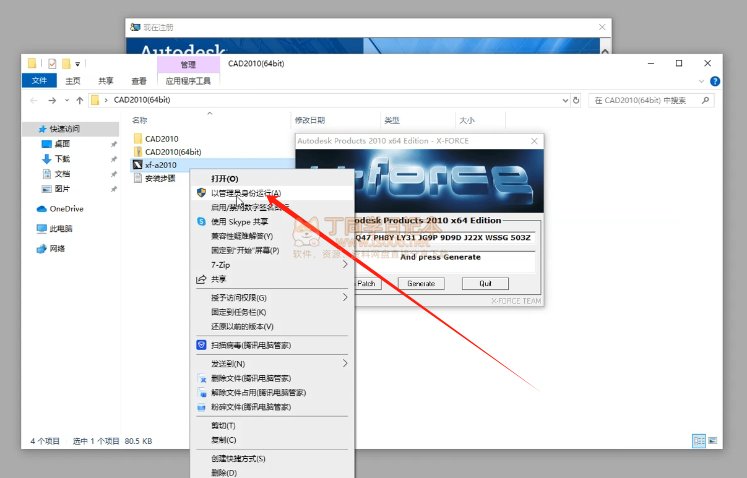The height and width of the screenshot is (478, 747).
Task: Open the quick access toolbar customize dropdown
Action: [77, 63]
